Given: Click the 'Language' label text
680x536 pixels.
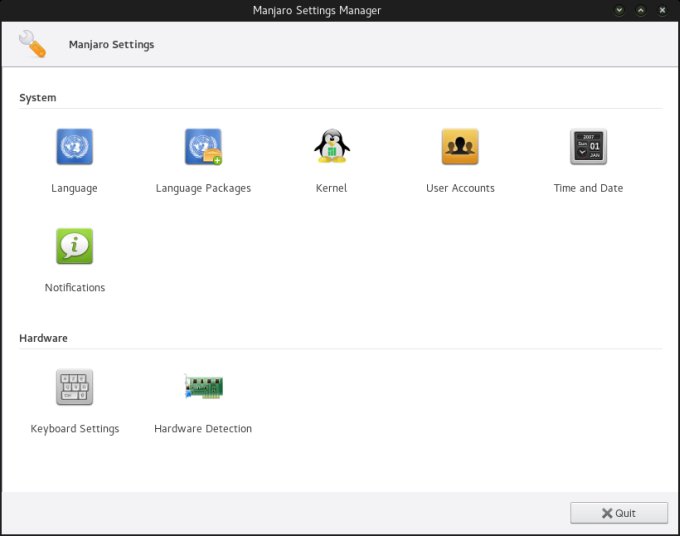Looking at the screenshot, I should tap(74, 188).
